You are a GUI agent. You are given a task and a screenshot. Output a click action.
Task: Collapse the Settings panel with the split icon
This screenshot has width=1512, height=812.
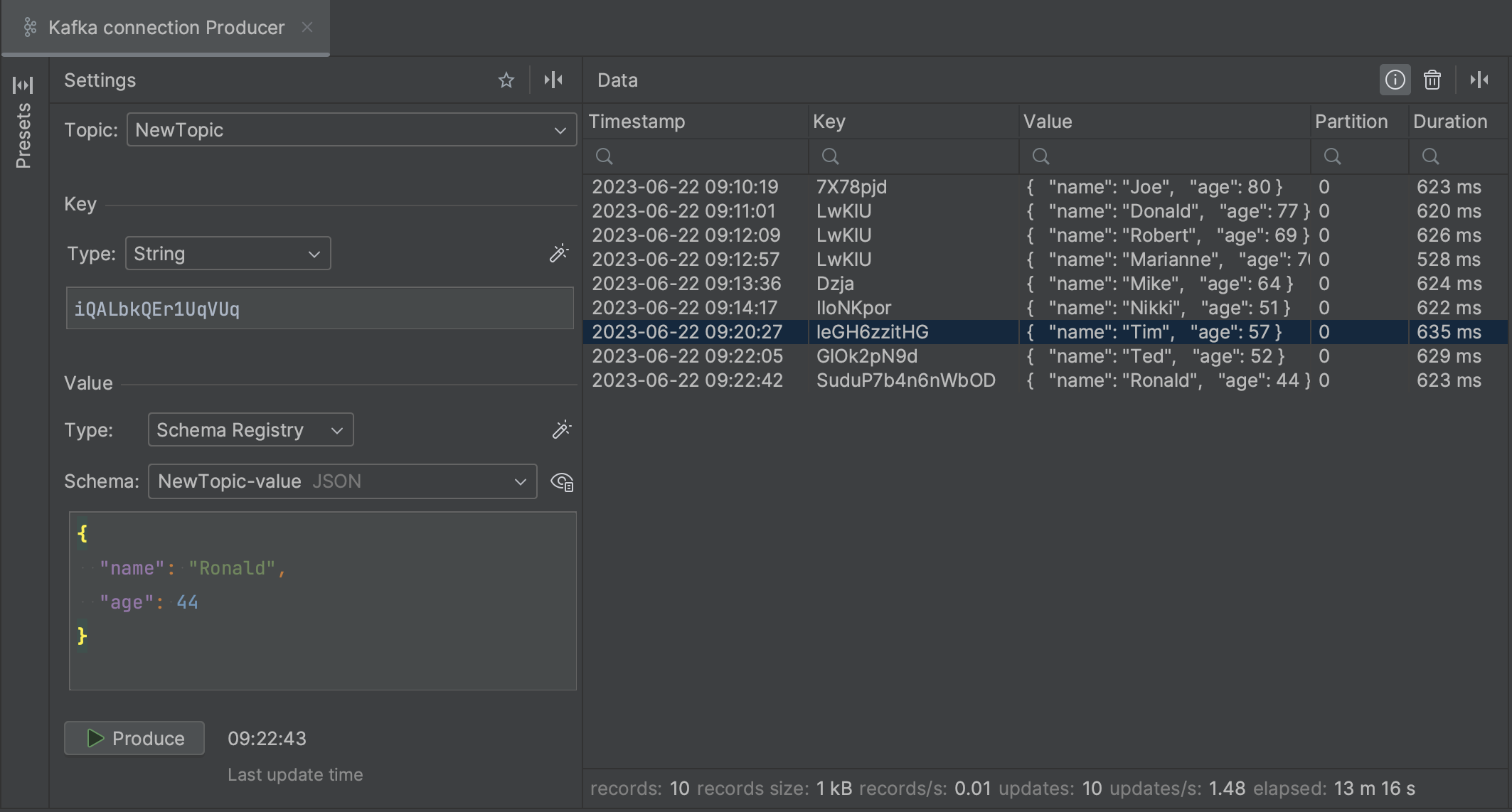click(x=554, y=80)
